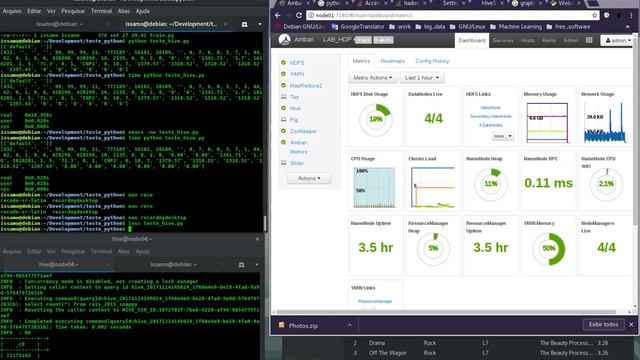Viewport: 640px width, 360px height.
Task: Open the Hosts page in Ambari
Action: (x=527, y=40)
